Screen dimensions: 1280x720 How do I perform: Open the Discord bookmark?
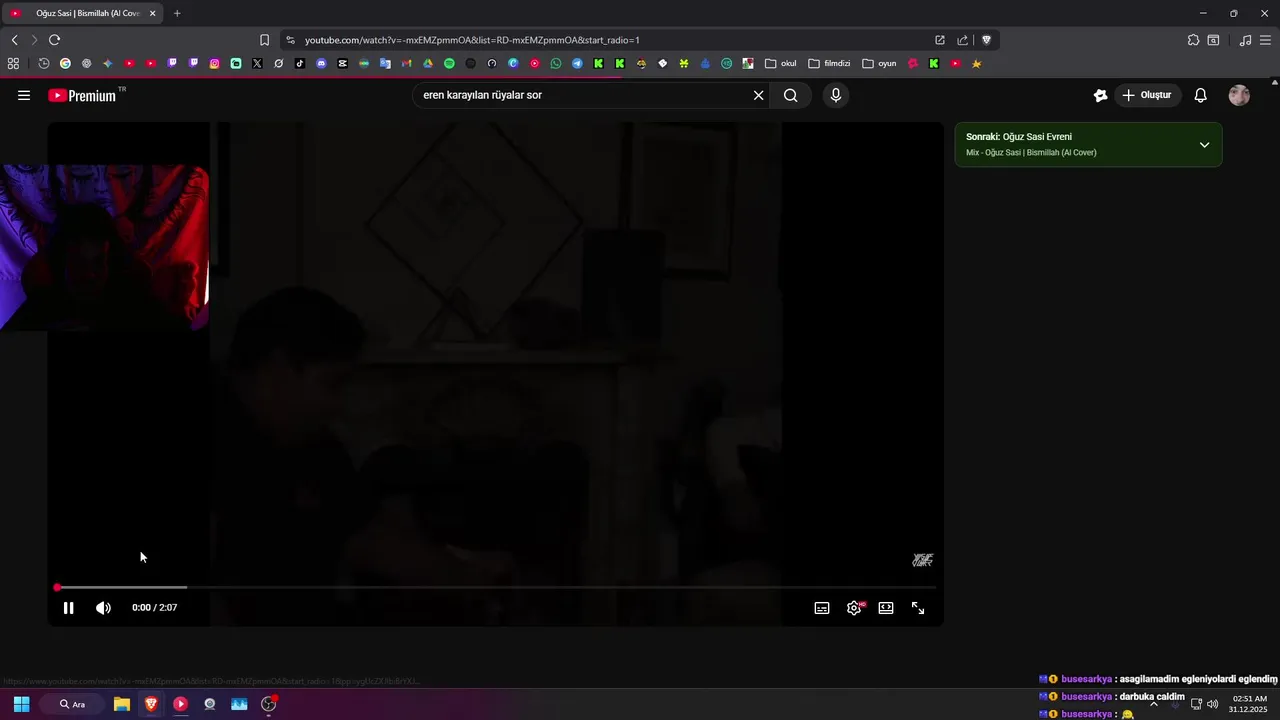coord(321,63)
